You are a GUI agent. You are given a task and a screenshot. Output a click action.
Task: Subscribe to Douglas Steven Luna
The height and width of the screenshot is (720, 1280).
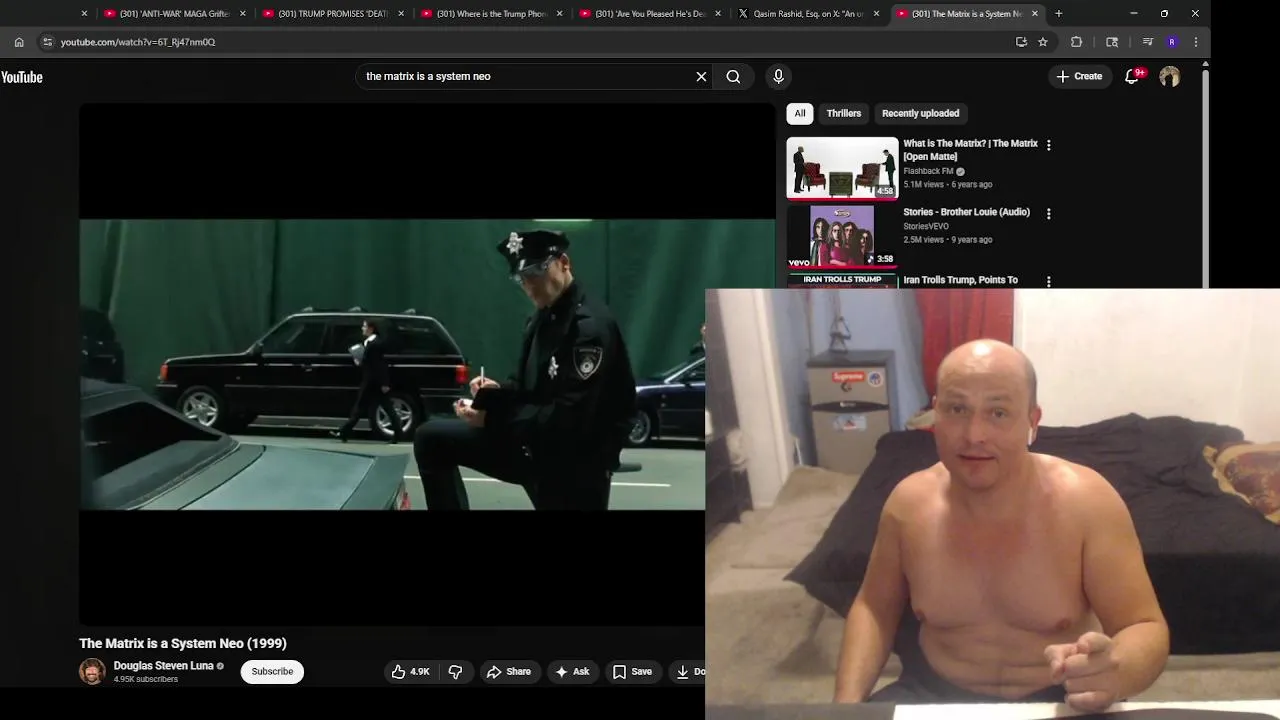tap(272, 672)
